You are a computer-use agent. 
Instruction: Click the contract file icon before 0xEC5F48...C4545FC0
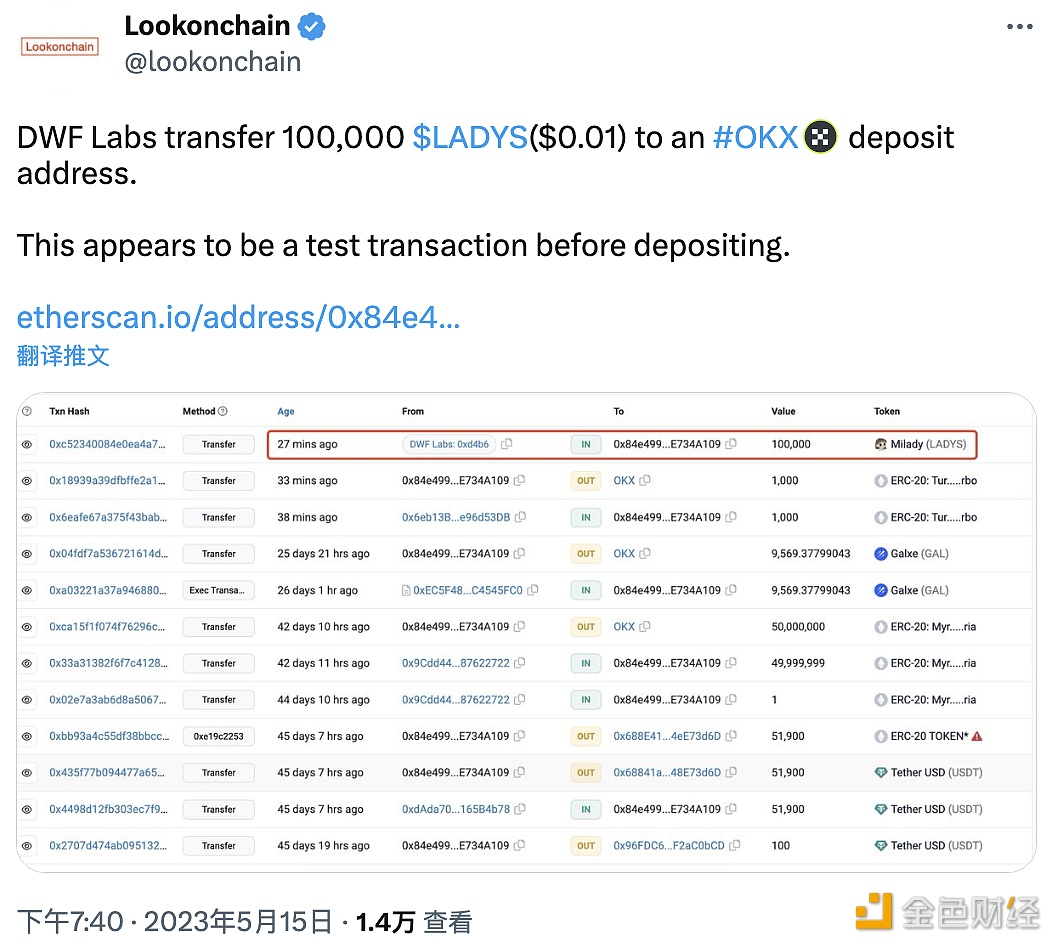407,590
